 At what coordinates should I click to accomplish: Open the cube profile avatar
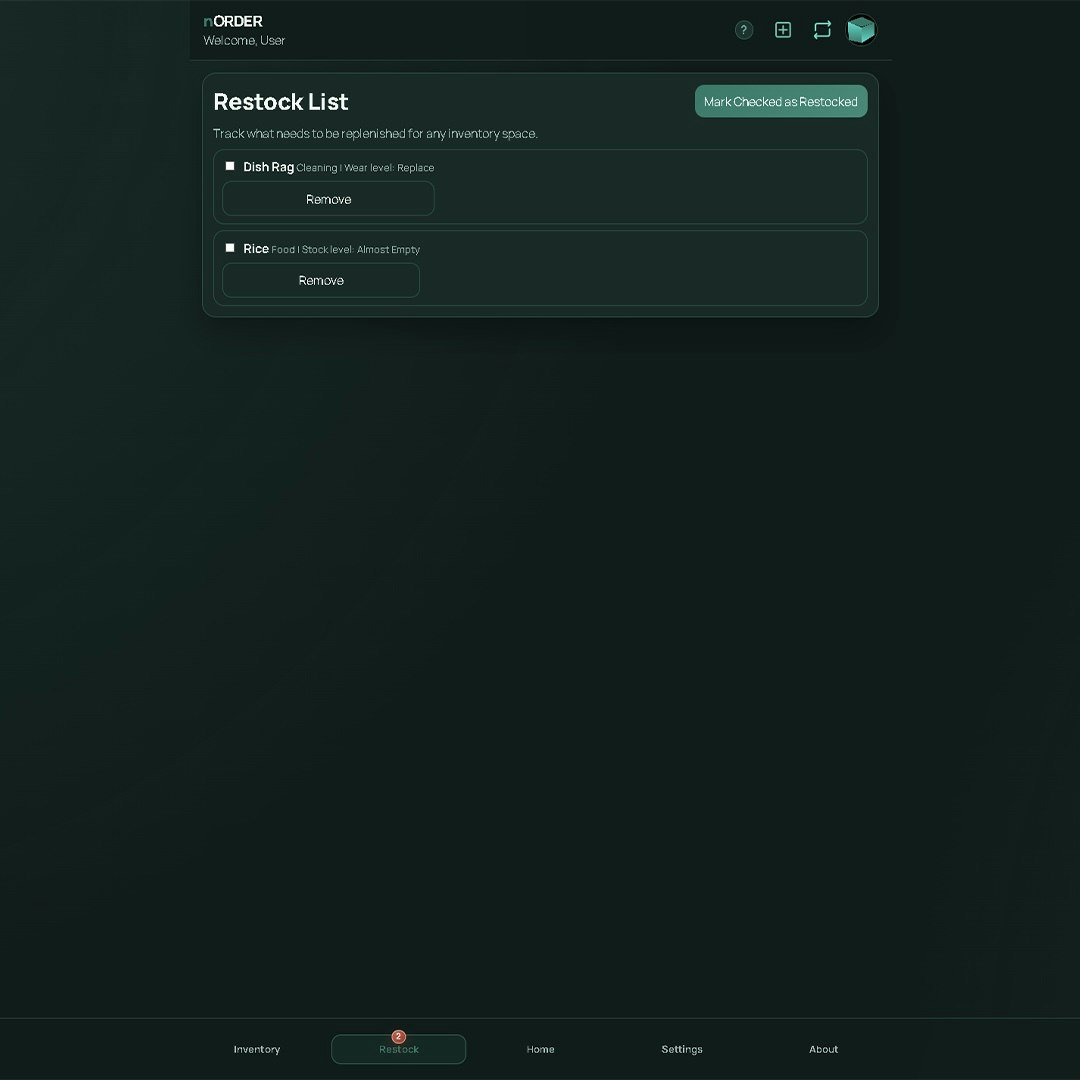pos(861,30)
